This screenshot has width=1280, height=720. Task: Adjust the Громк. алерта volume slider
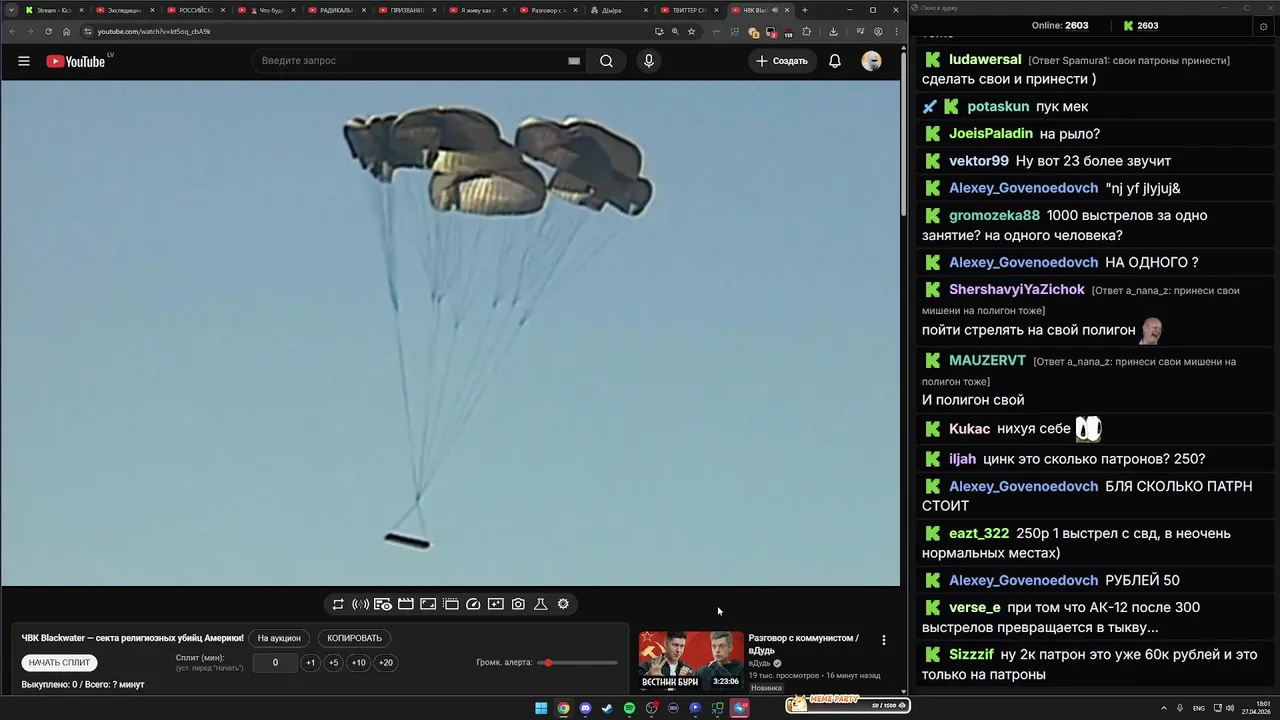[x=577, y=663]
